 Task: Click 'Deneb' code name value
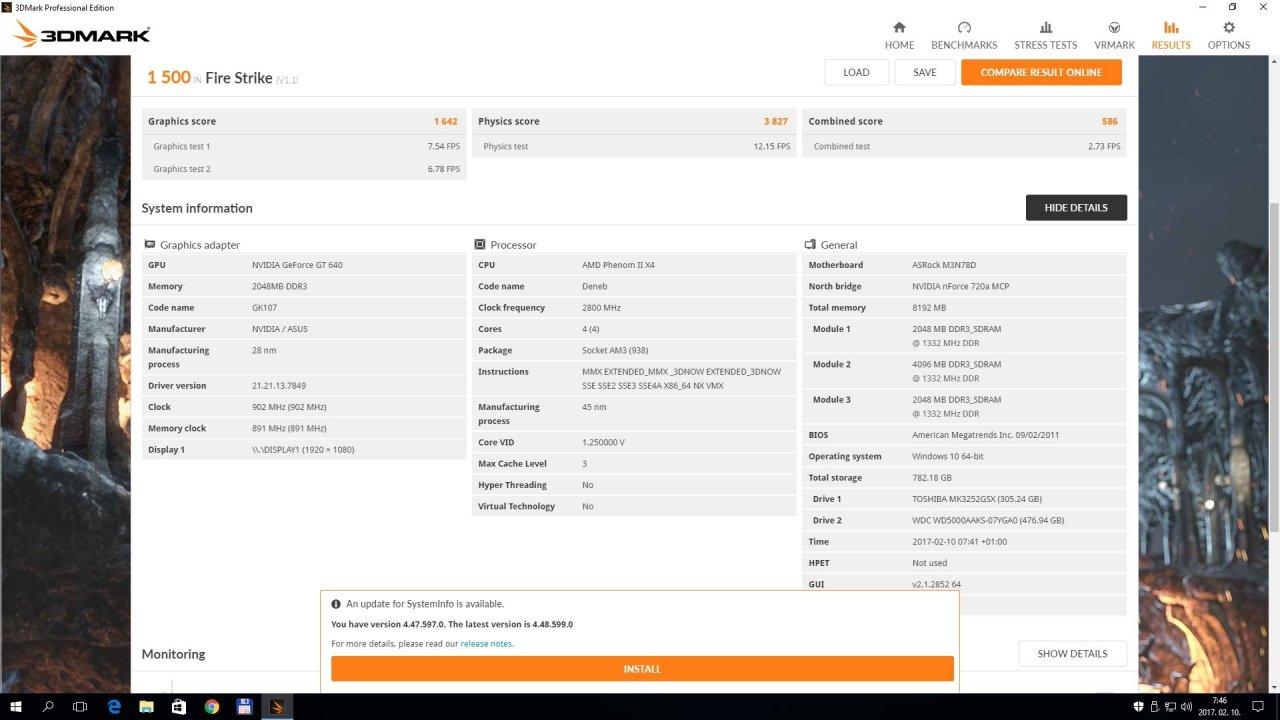595,286
